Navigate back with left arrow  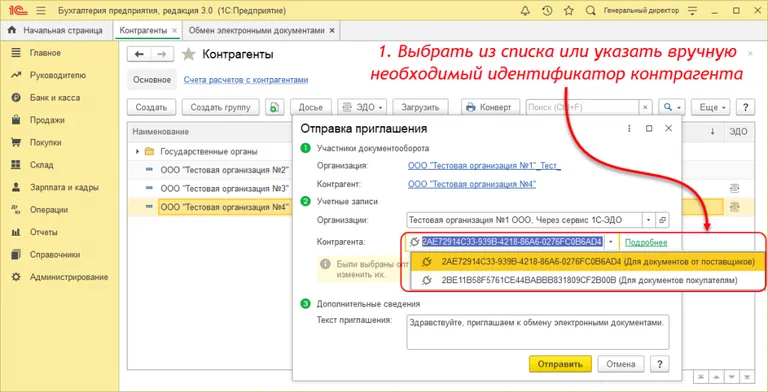pyautogui.click(x=139, y=54)
